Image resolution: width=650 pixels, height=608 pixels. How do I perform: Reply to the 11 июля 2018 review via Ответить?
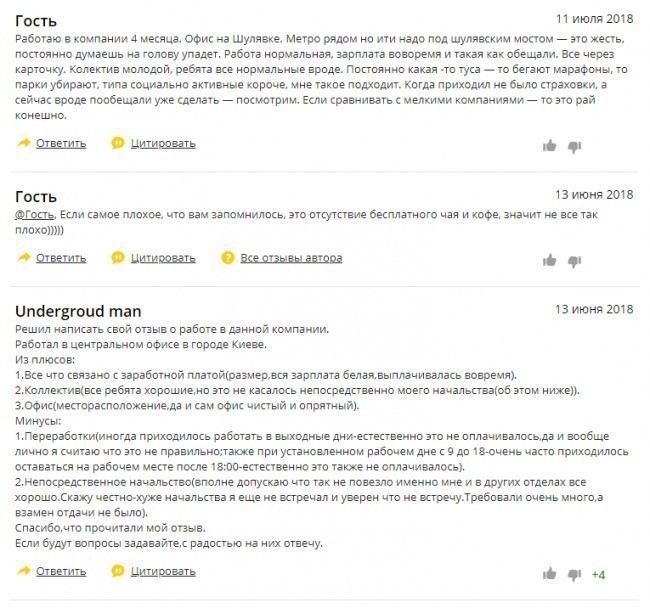[x=61, y=143]
